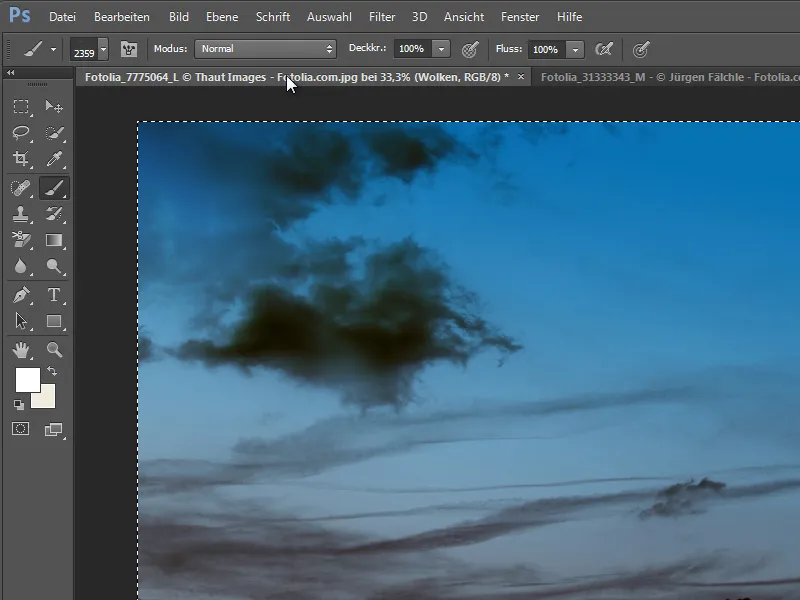
Task: Toggle pressure for size button
Action: (641, 49)
